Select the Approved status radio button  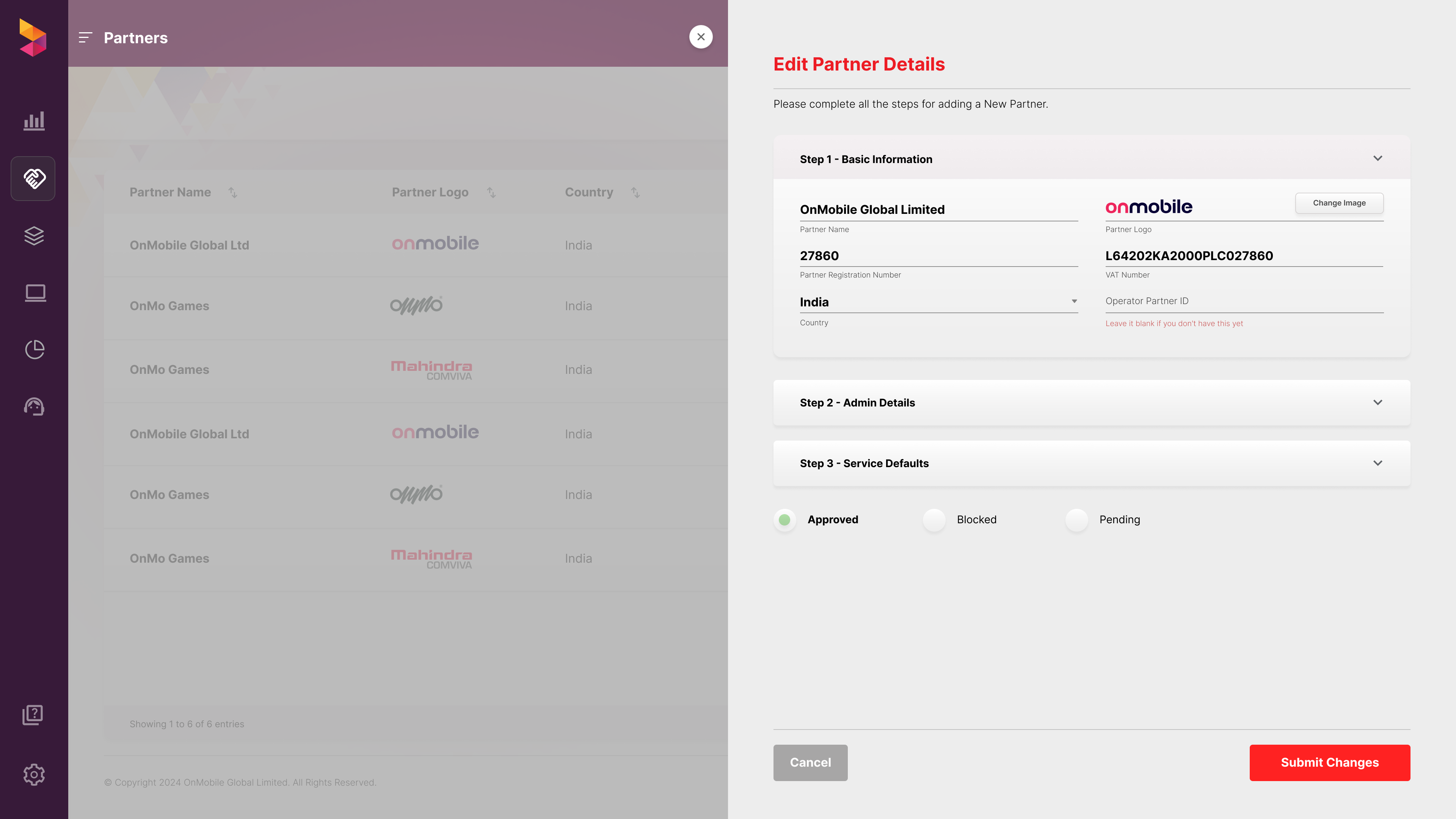point(784,520)
